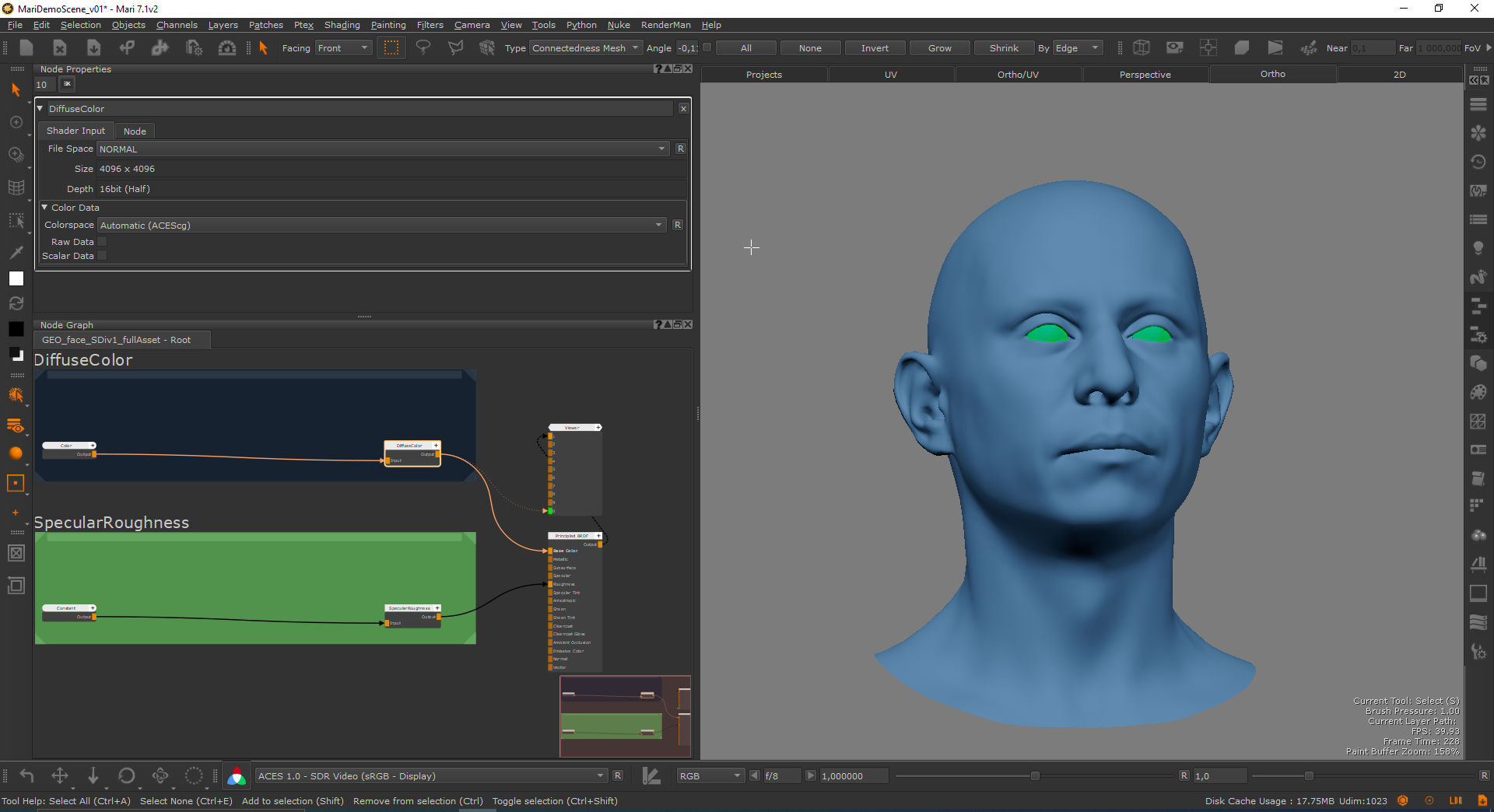Toggle the RGB color management icon

tap(237, 775)
